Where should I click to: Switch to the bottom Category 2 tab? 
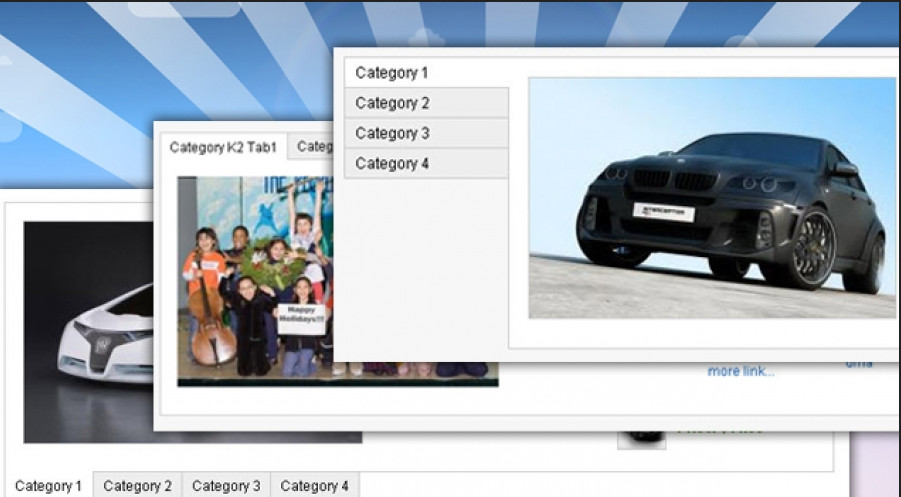pyautogui.click(x=137, y=486)
